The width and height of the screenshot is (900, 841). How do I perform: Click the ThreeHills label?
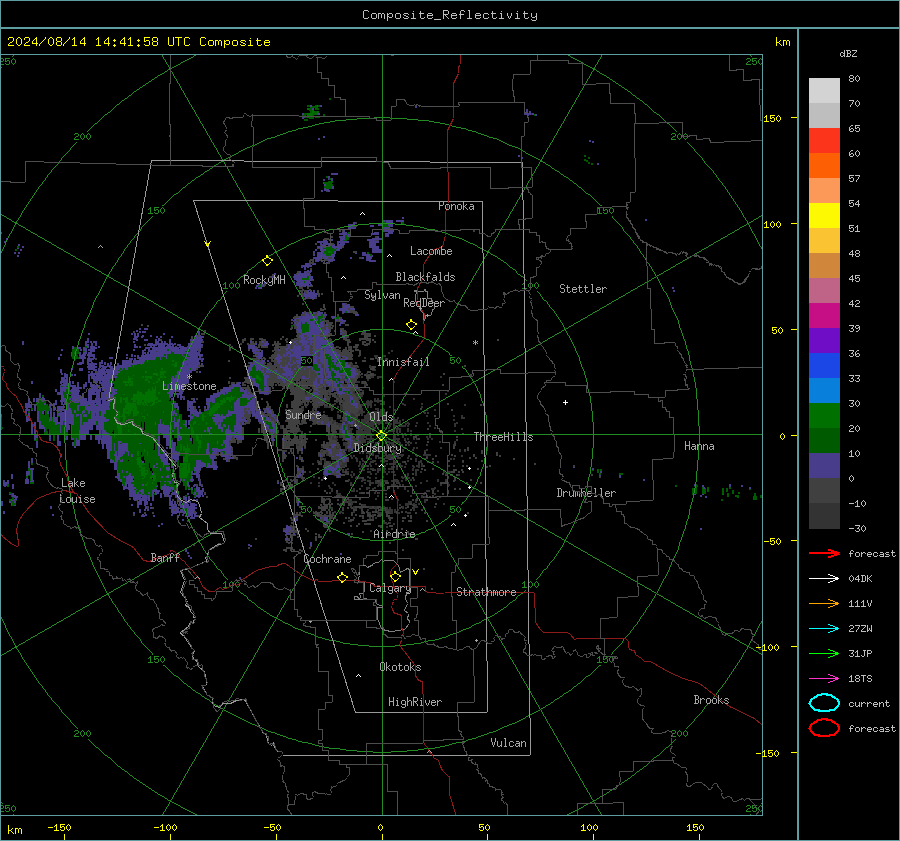(503, 437)
